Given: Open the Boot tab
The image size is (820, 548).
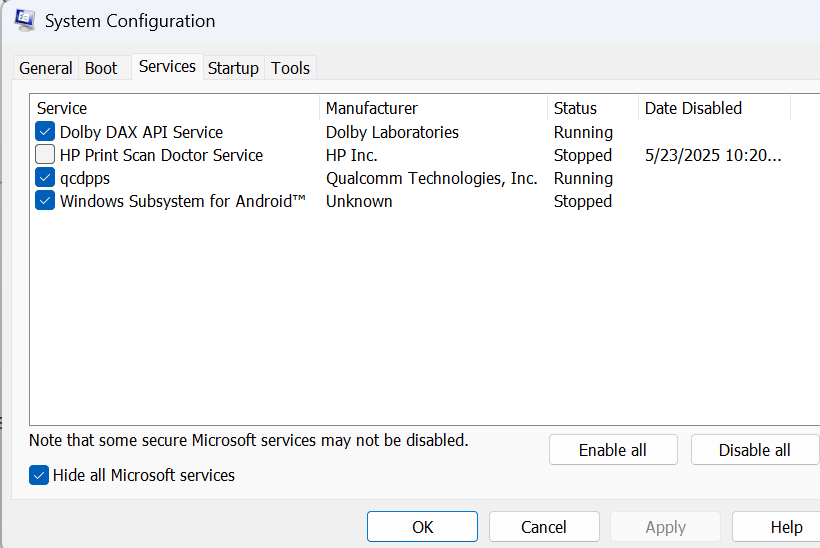Looking at the screenshot, I should coord(101,68).
